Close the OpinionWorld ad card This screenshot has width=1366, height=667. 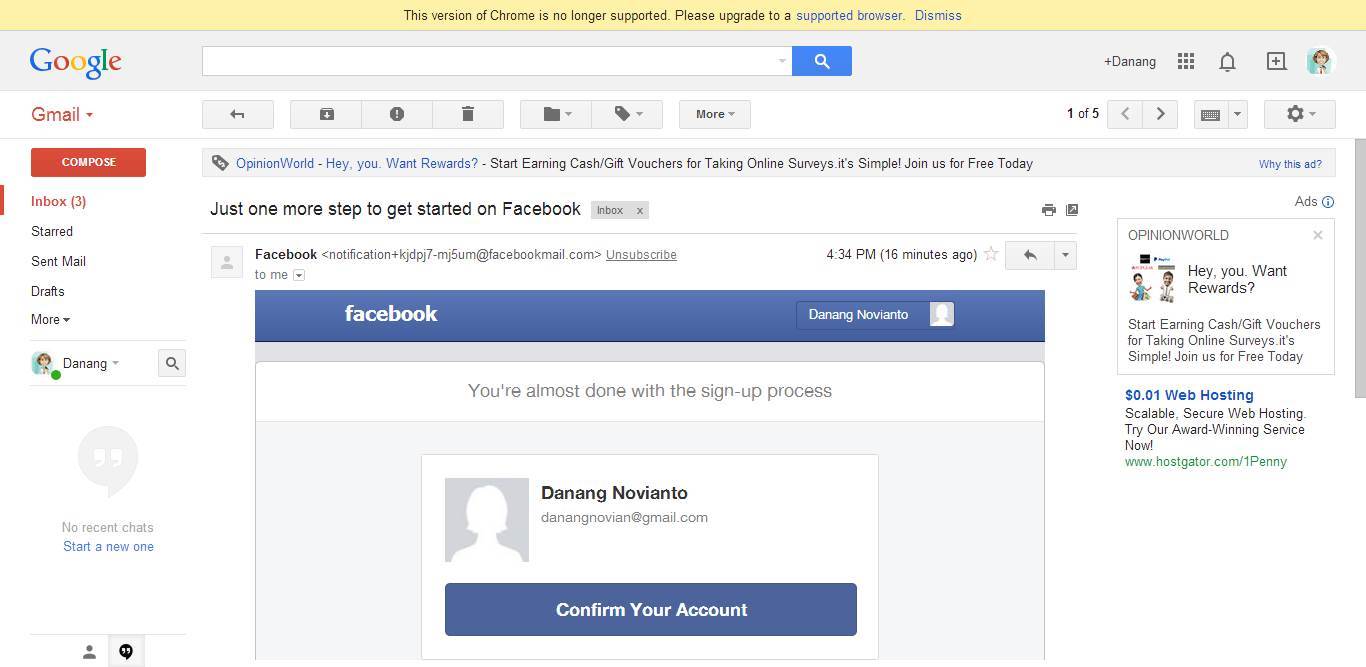coord(1318,235)
